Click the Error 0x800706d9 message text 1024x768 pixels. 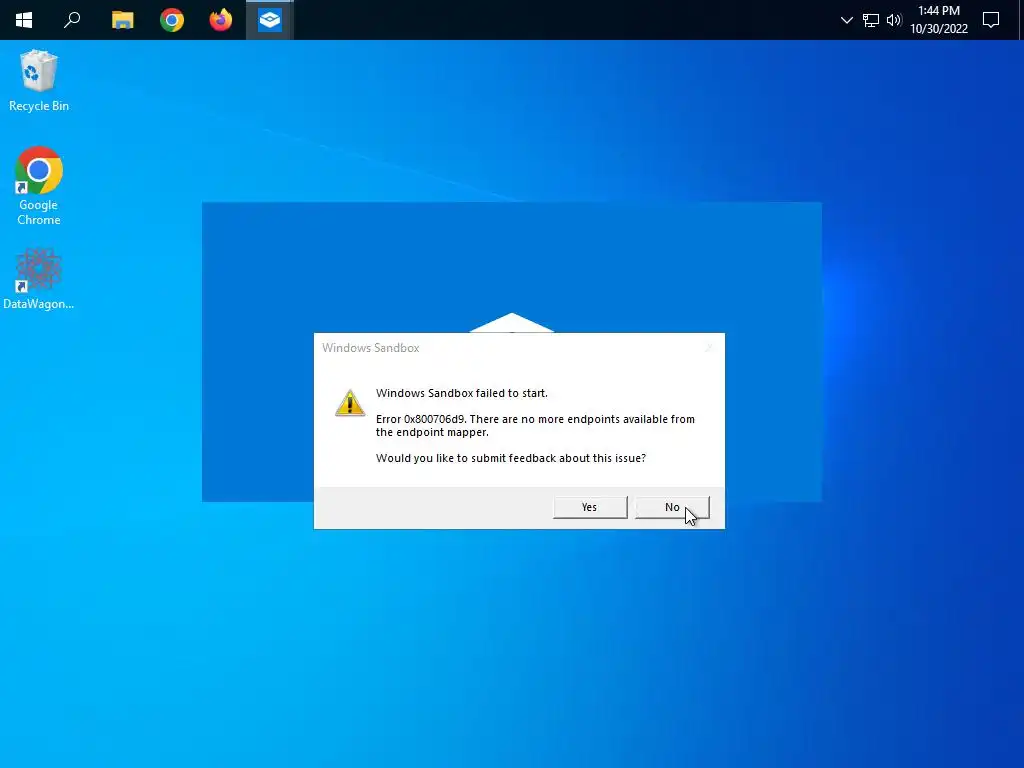tap(535, 426)
